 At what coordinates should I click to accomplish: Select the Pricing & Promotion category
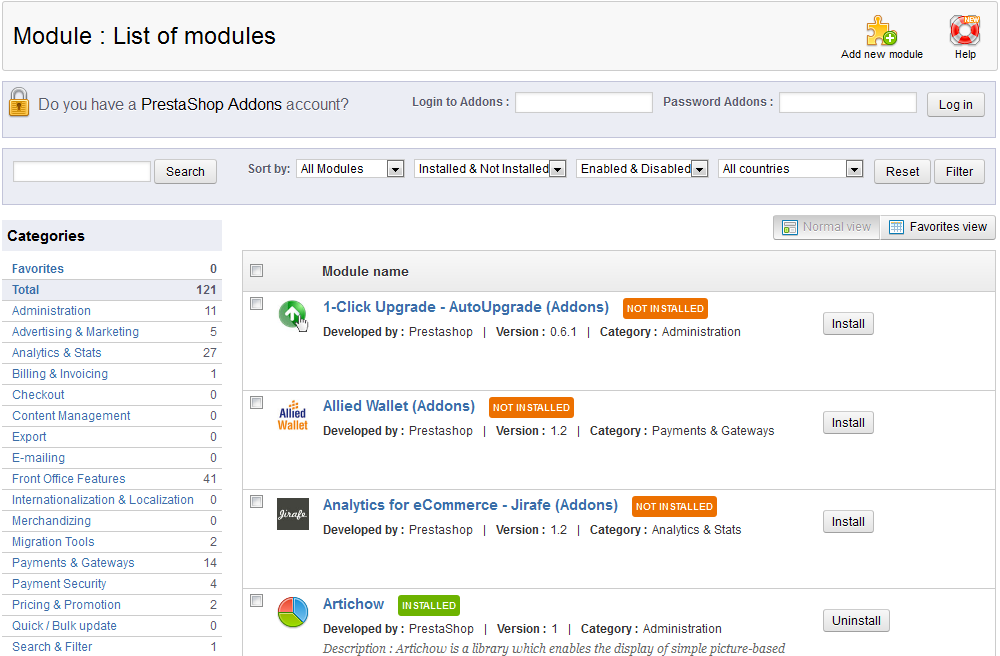tap(112, 606)
